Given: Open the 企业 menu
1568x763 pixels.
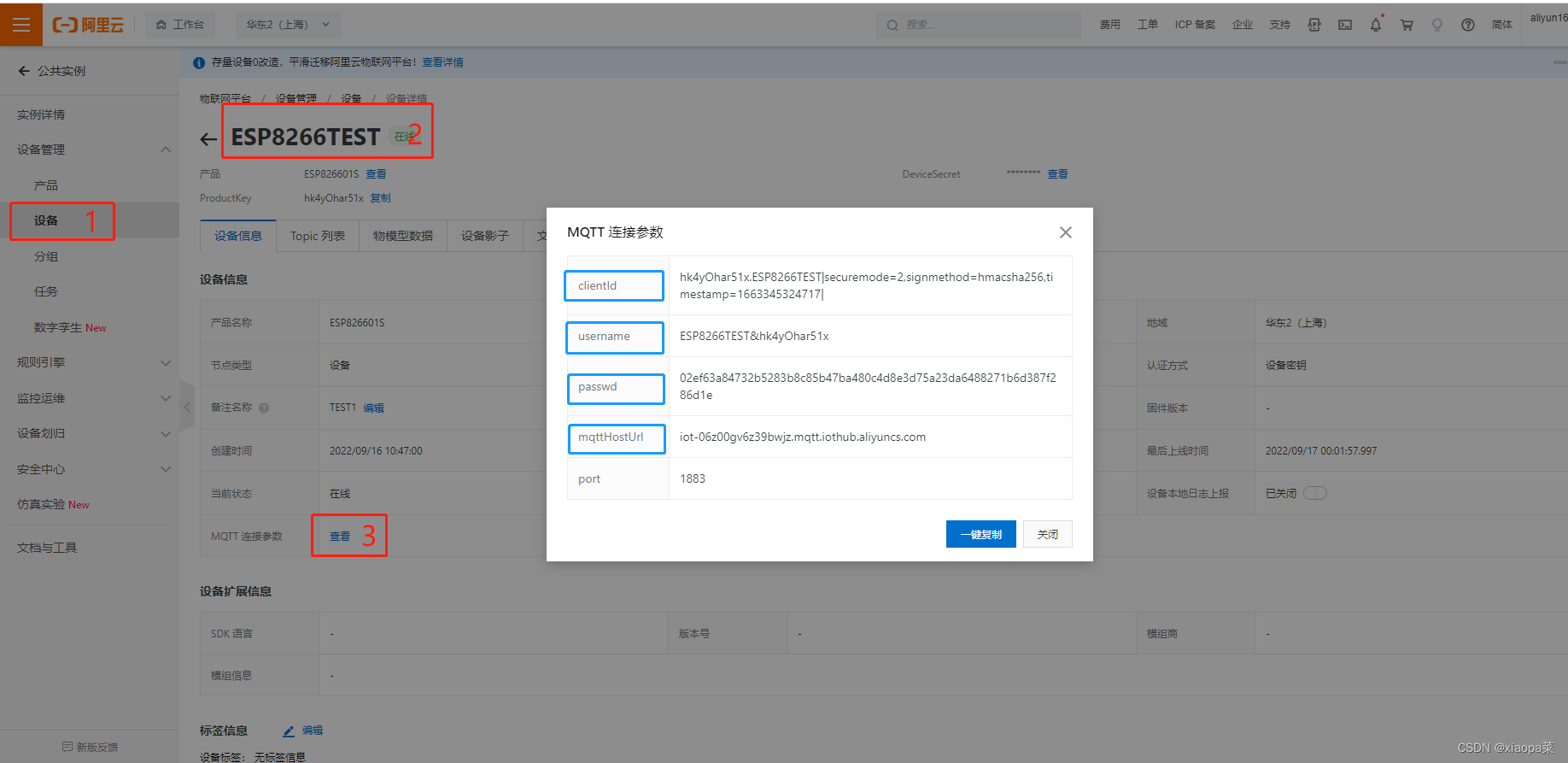Looking at the screenshot, I should click(1242, 25).
